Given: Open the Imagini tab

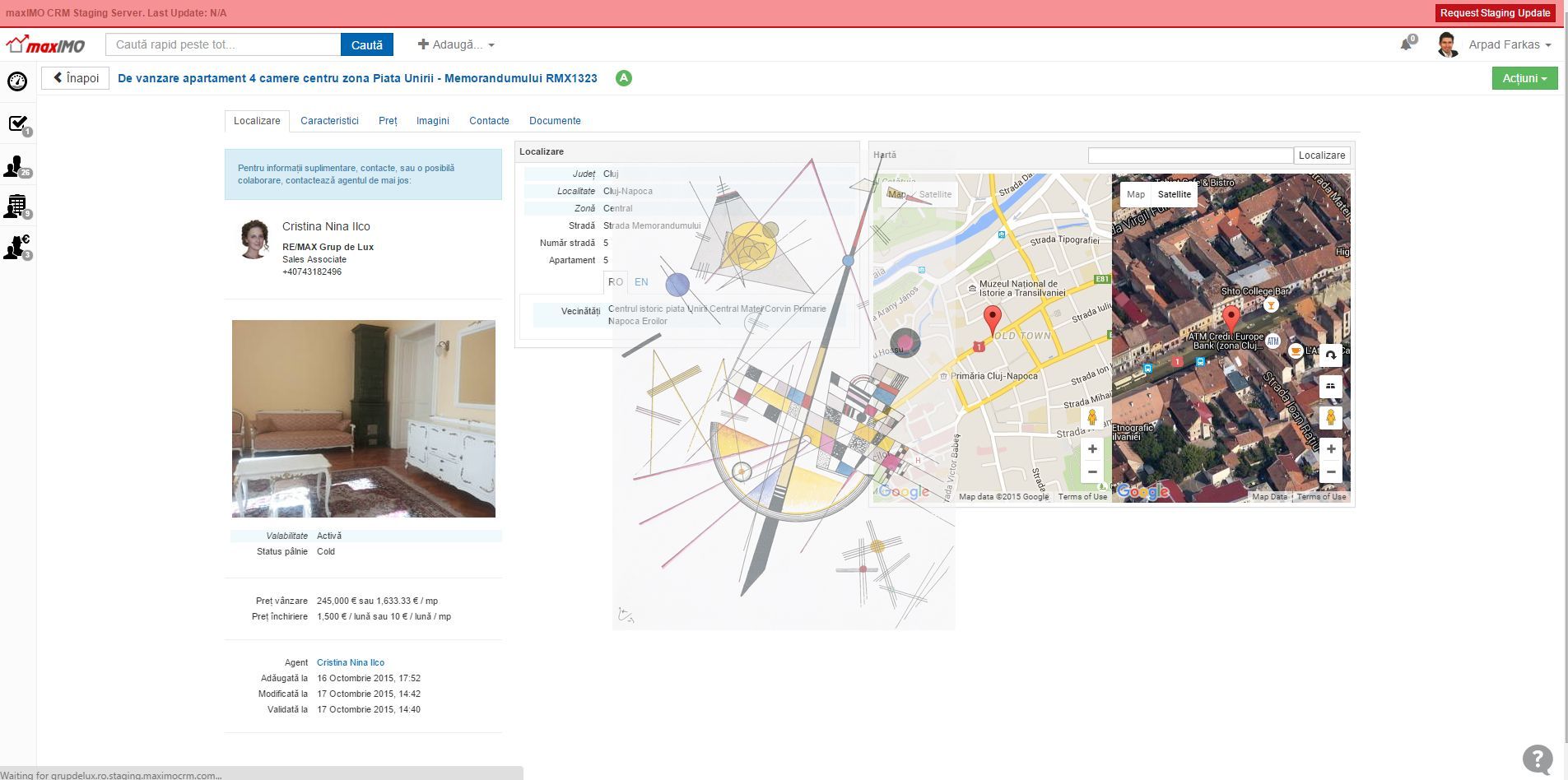Looking at the screenshot, I should (x=432, y=121).
